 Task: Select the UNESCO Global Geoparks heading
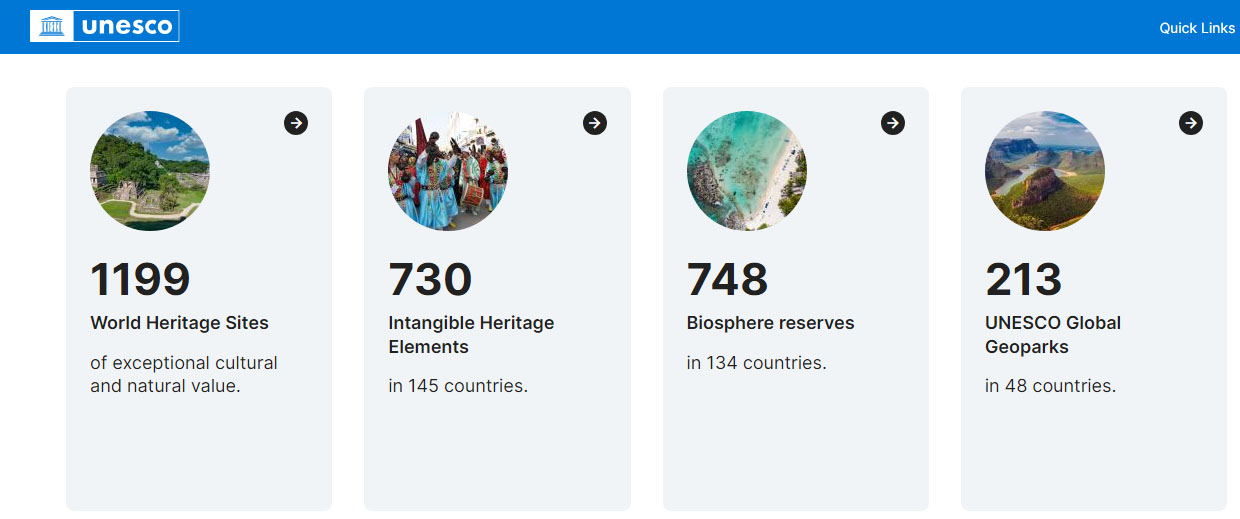(1053, 335)
